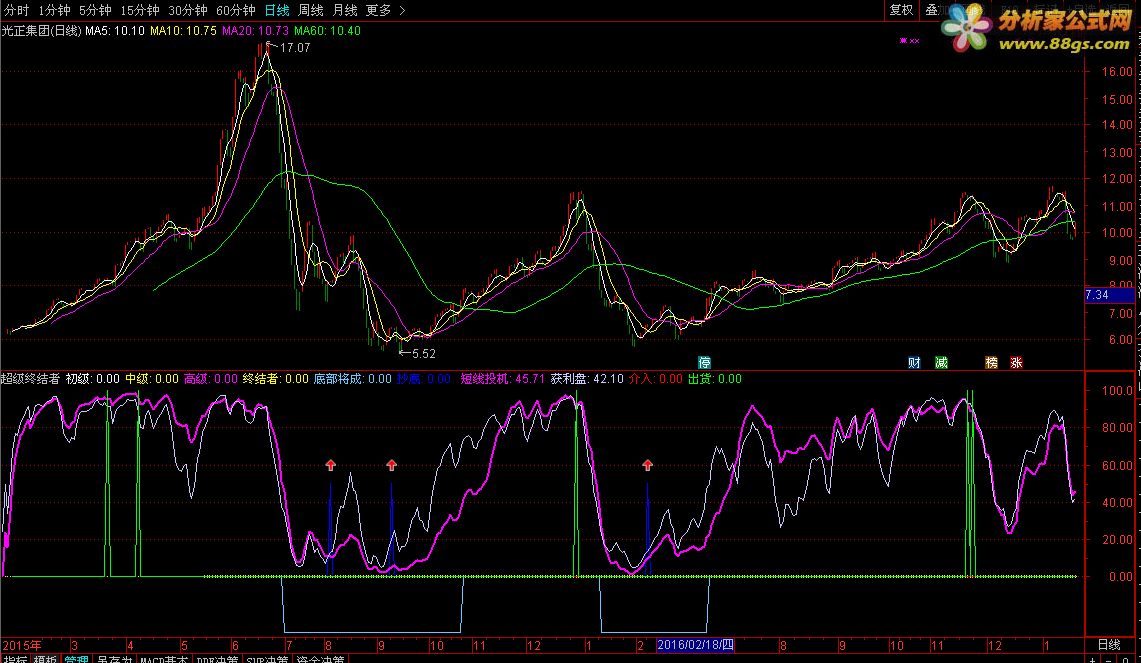Click the MA60: 10.40 indicator value
1141x663 pixels.
[327, 31]
